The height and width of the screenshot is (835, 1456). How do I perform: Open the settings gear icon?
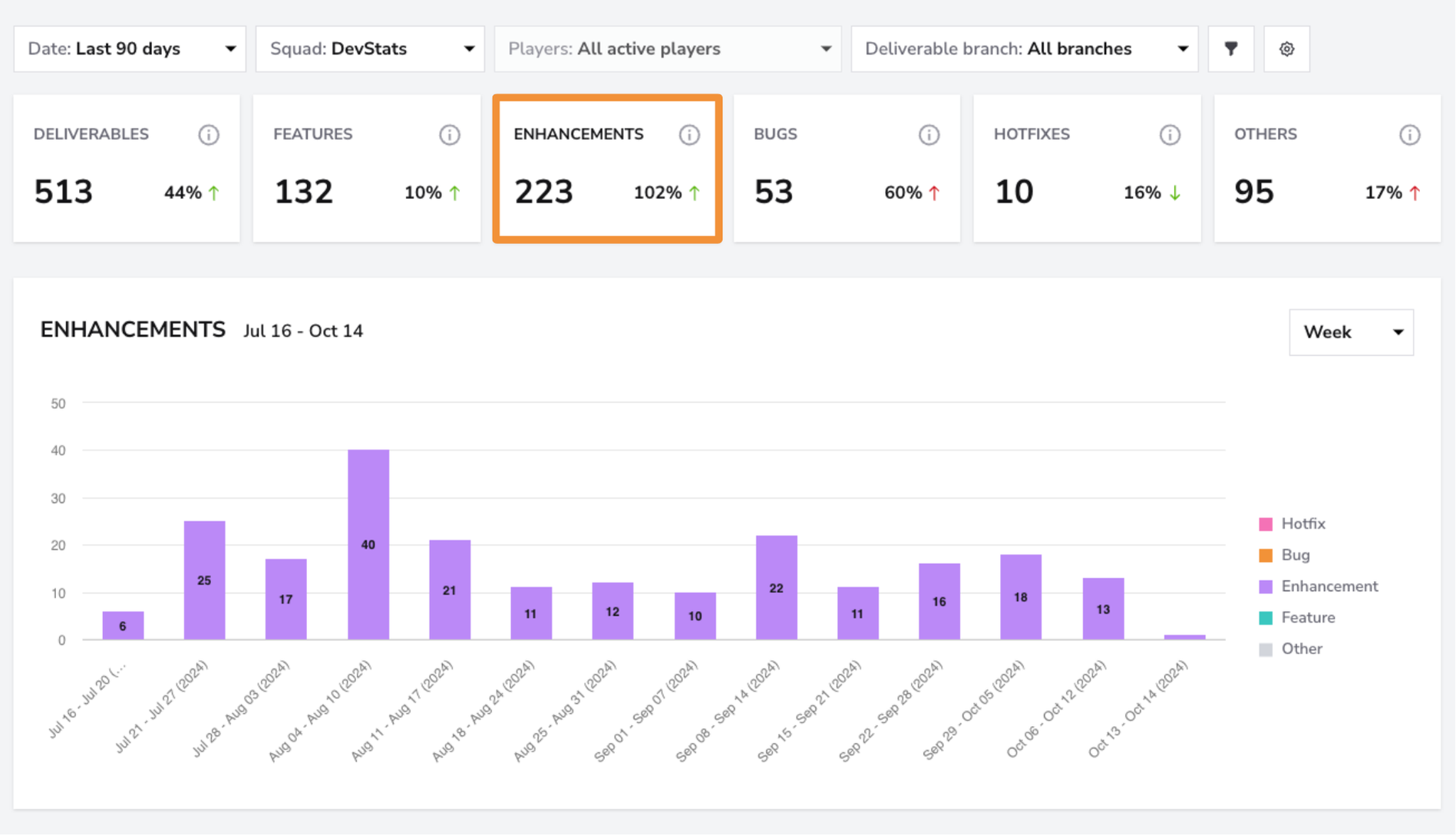(1287, 49)
